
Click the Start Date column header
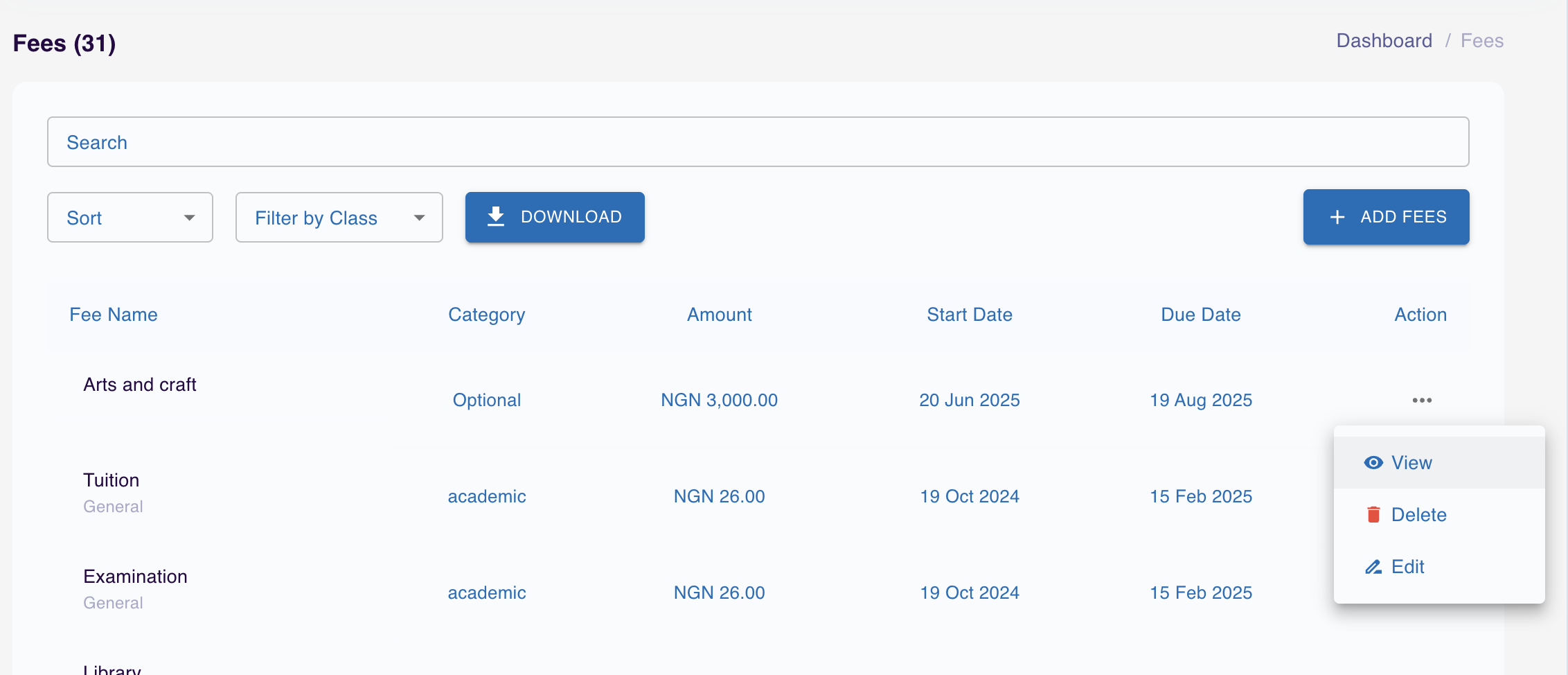pos(970,315)
